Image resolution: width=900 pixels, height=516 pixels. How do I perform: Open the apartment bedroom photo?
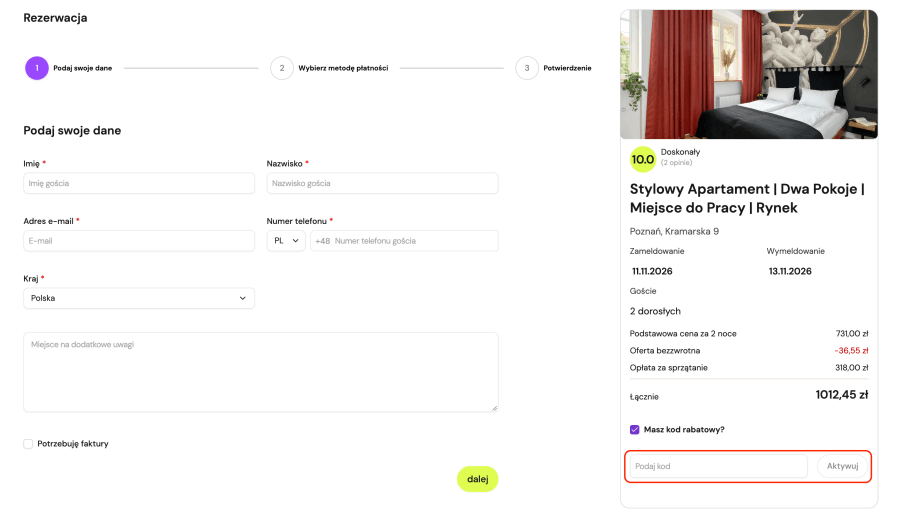(x=749, y=74)
